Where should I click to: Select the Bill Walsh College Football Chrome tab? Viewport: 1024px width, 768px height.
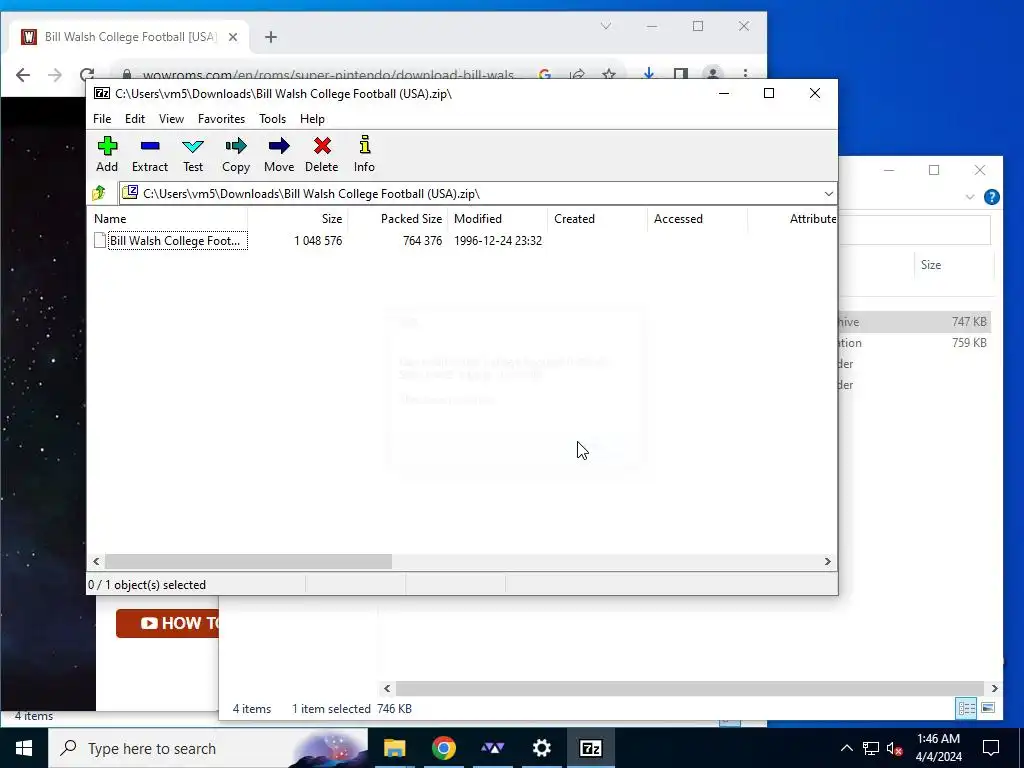pos(129,37)
